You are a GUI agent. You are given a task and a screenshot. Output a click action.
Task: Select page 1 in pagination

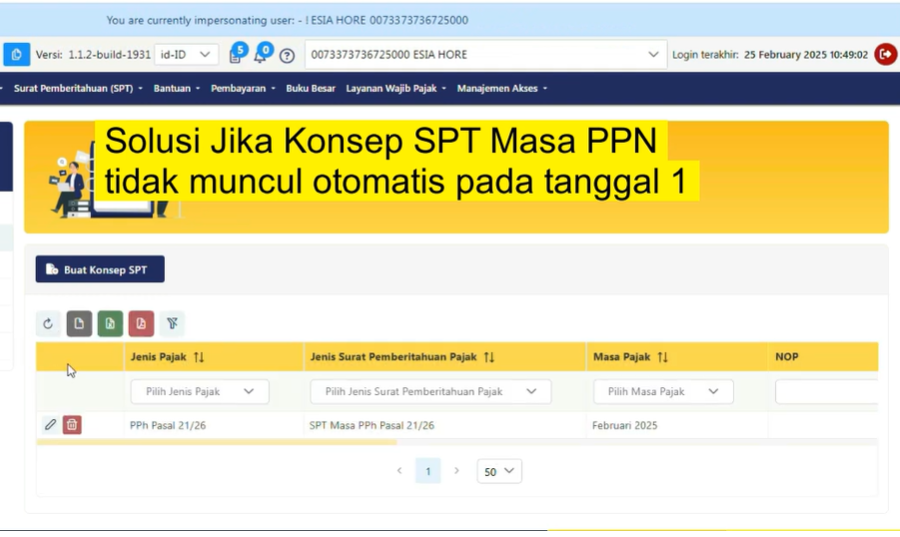pos(428,471)
